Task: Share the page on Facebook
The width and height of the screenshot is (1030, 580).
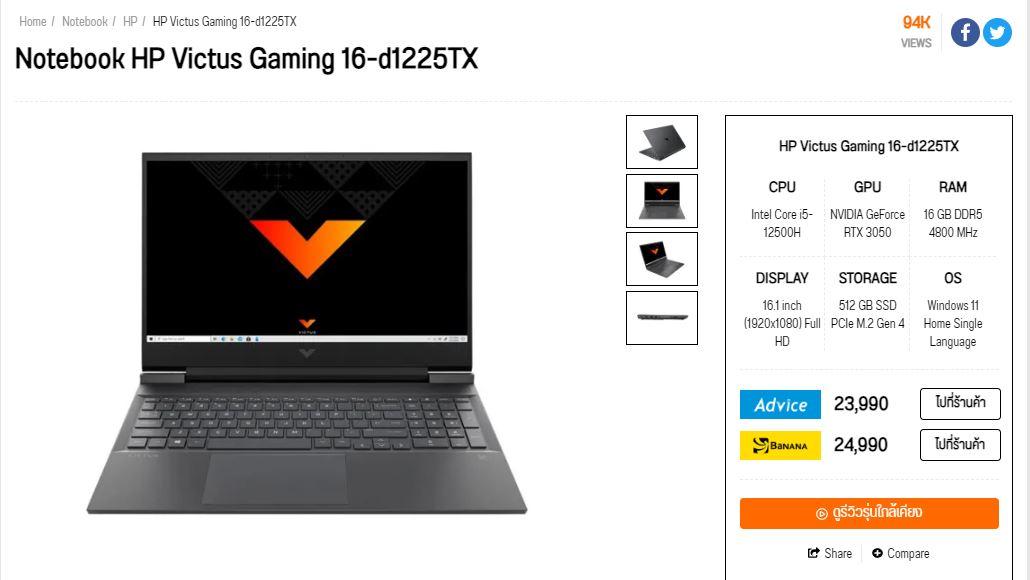Action: click(x=965, y=32)
